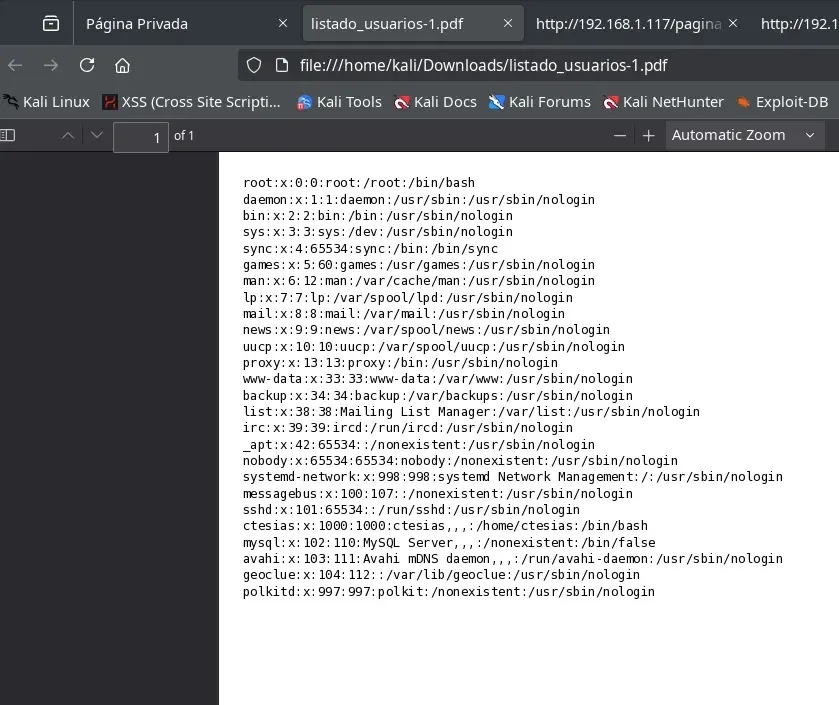Click the shield tracking protection icon

click(254, 65)
